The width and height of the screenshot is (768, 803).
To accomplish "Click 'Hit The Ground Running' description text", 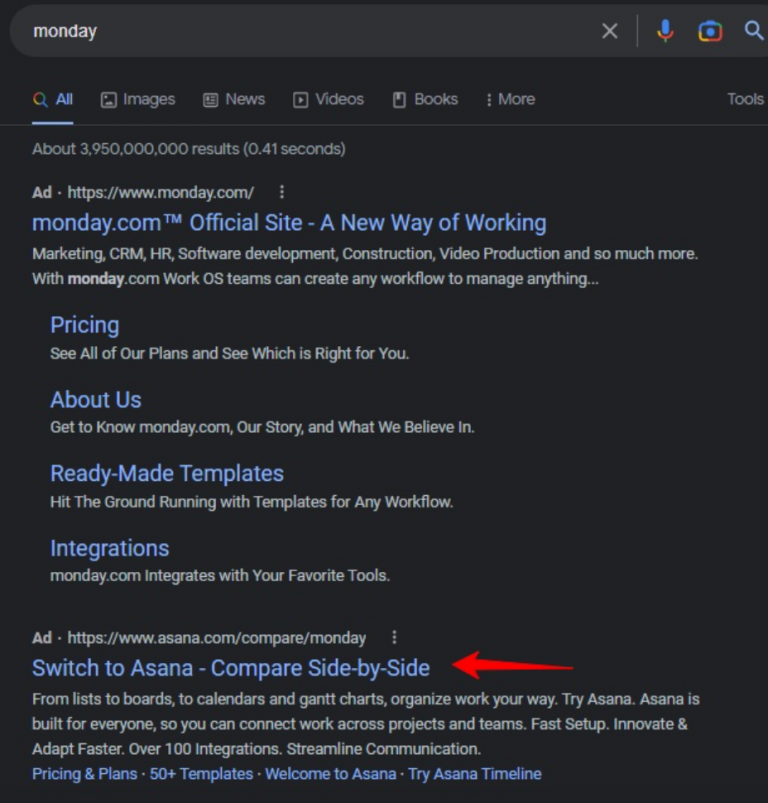I will coord(251,502).
